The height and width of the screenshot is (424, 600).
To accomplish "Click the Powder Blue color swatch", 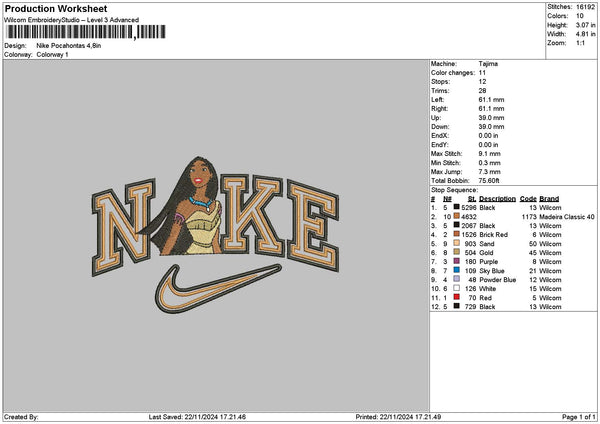I will click(x=457, y=279).
